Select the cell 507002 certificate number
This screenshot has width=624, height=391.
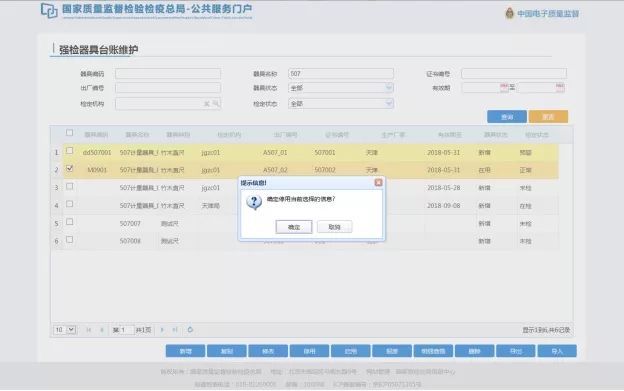point(325,170)
